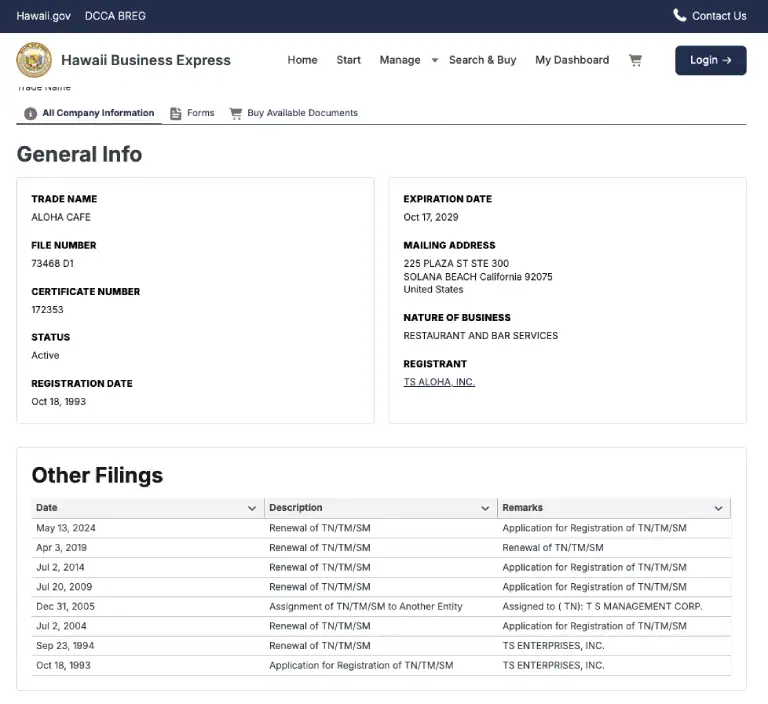Viewport: 768px width, 704px height.
Task: Switch to Buy Available Documents tab
Action: point(293,113)
